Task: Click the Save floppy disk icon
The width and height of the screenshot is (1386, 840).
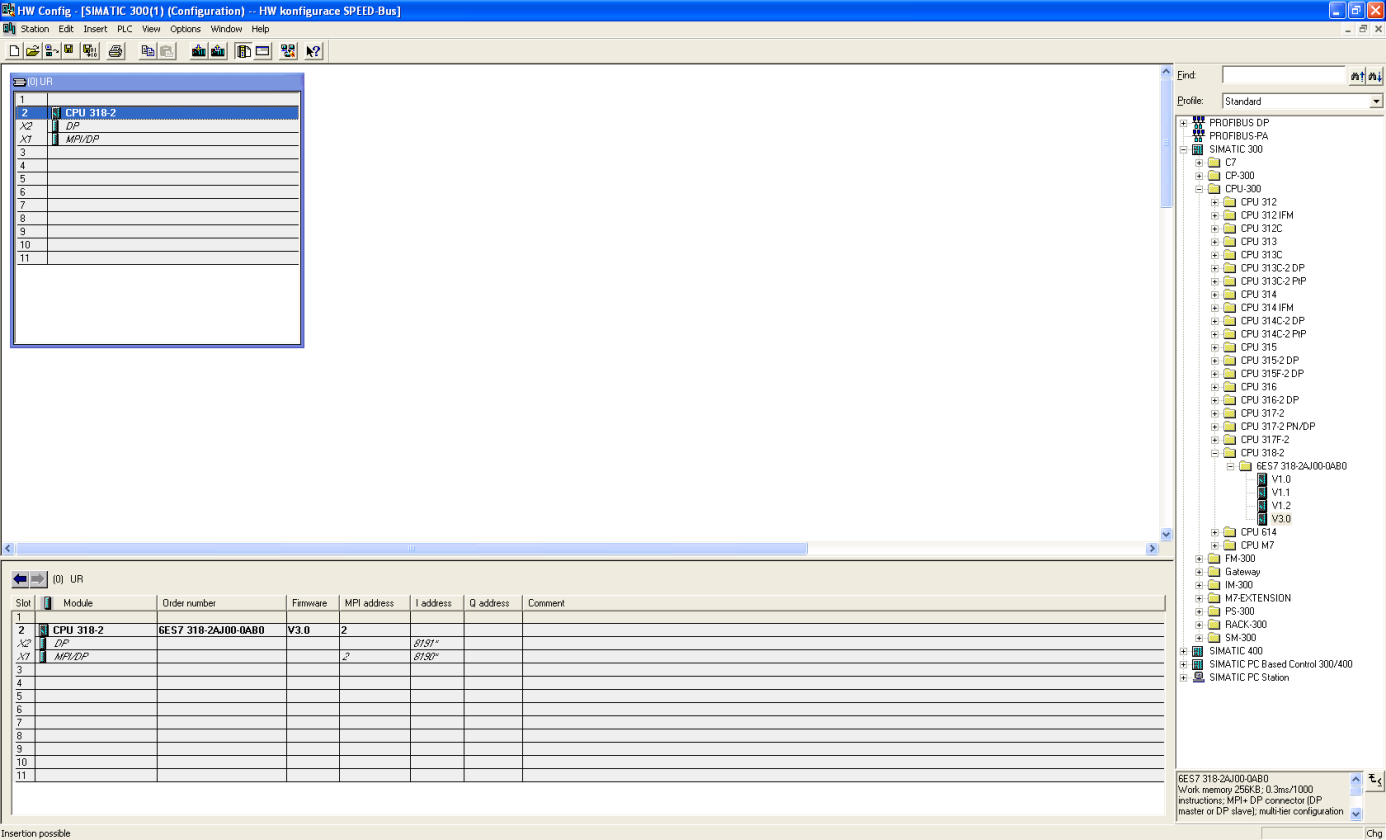Action: coord(69,50)
